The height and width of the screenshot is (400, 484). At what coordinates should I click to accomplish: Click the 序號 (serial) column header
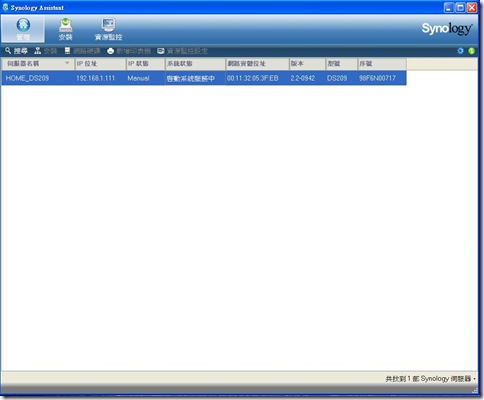click(382, 63)
